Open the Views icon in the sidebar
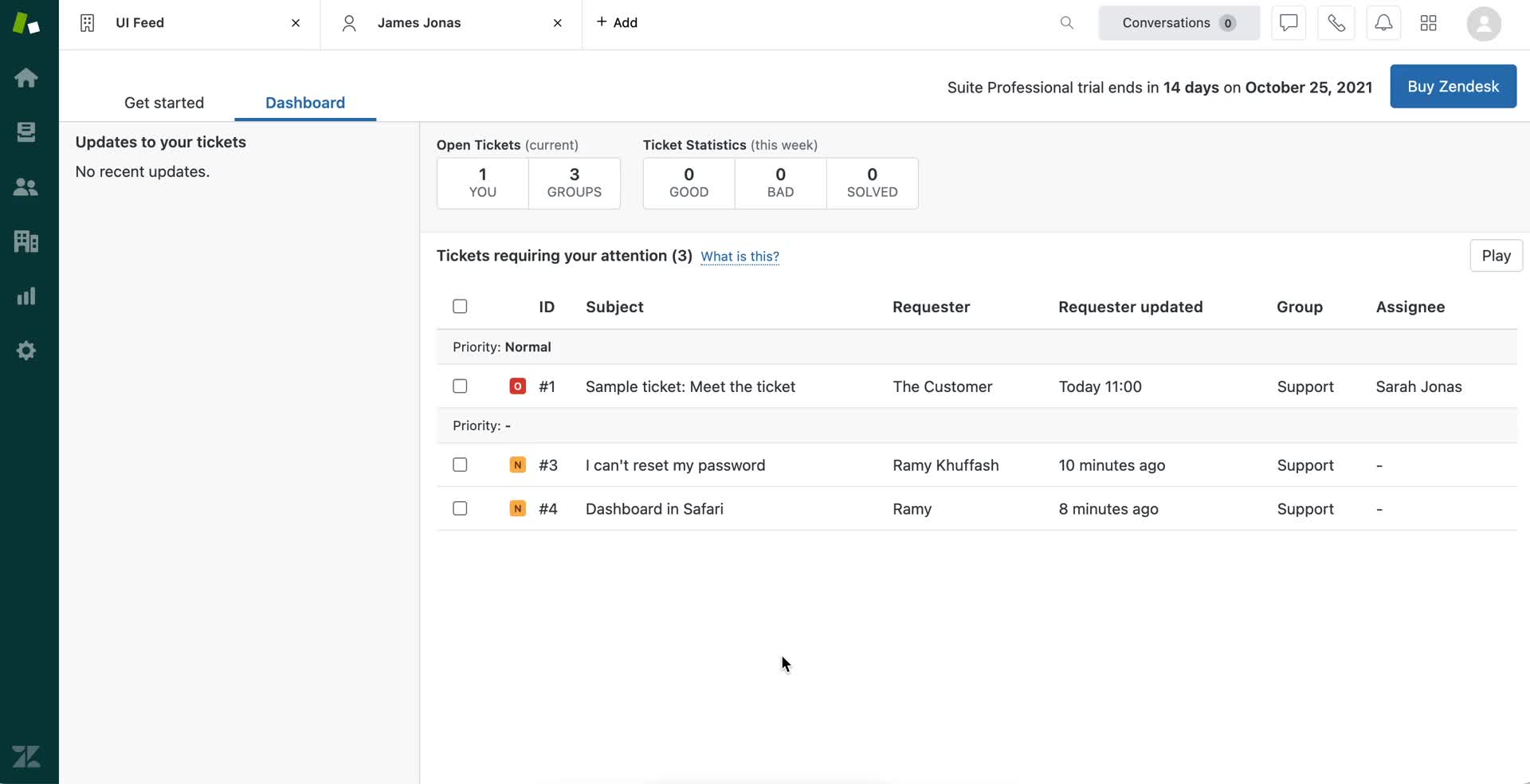1530x784 pixels. 26,132
